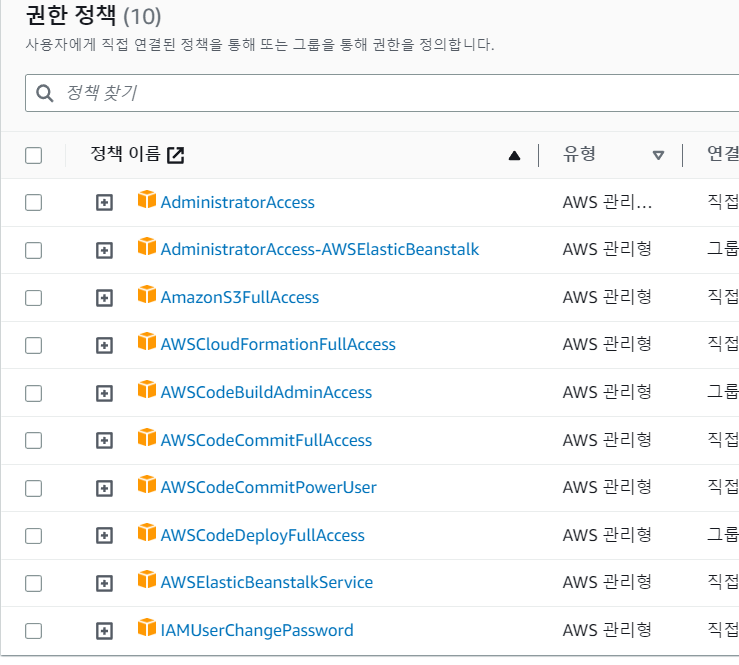The image size is (739, 665).
Task: Click the policy icon beside AdministratorAccess-AWSElasticBeanstalk
Action: pos(147,246)
